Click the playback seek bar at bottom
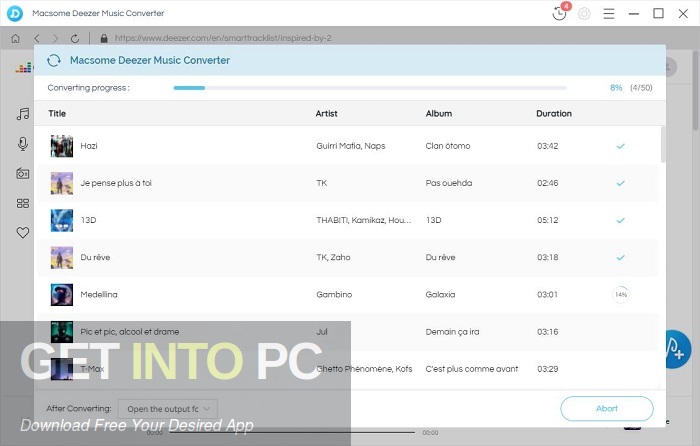The width and height of the screenshot is (700, 446). point(292,432)
